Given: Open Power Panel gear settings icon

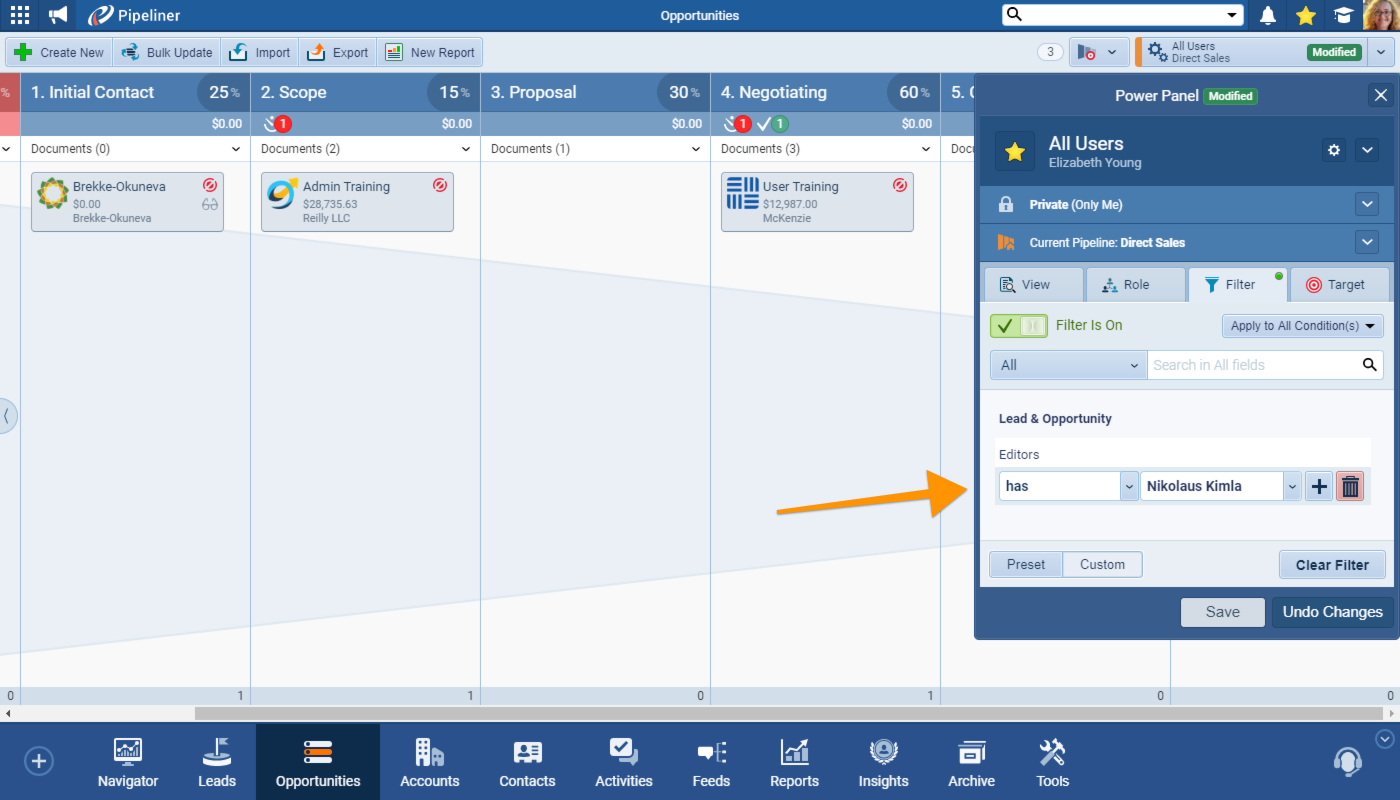Looking at the screenshot, I should (1333, 150).
